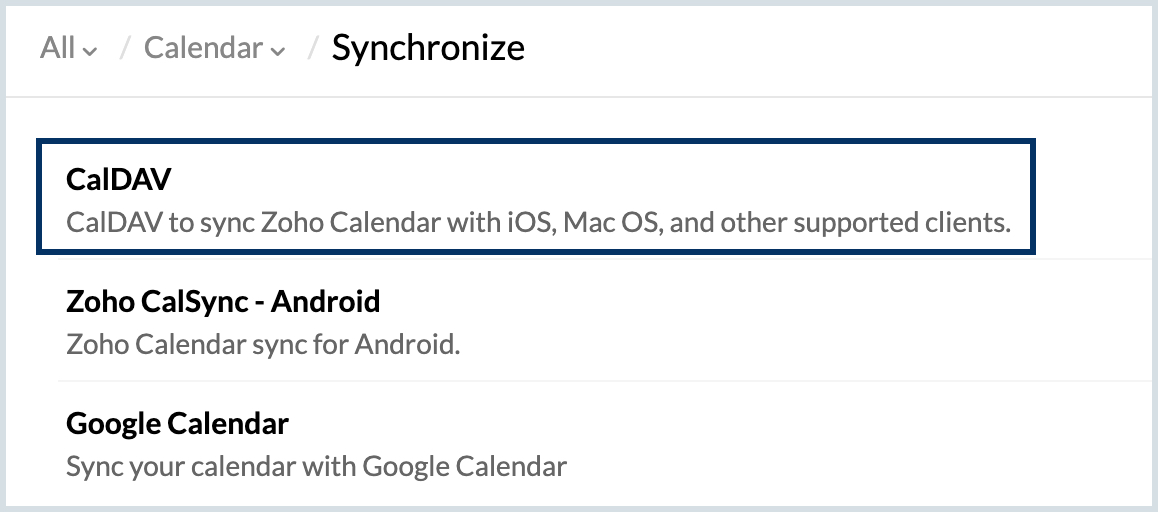Click the 'Zoho Calendar sync for Android.' description
Image resolution: width=1158 pixels, height=512 pixels.
pyautogui.click(x=263, y=344)
